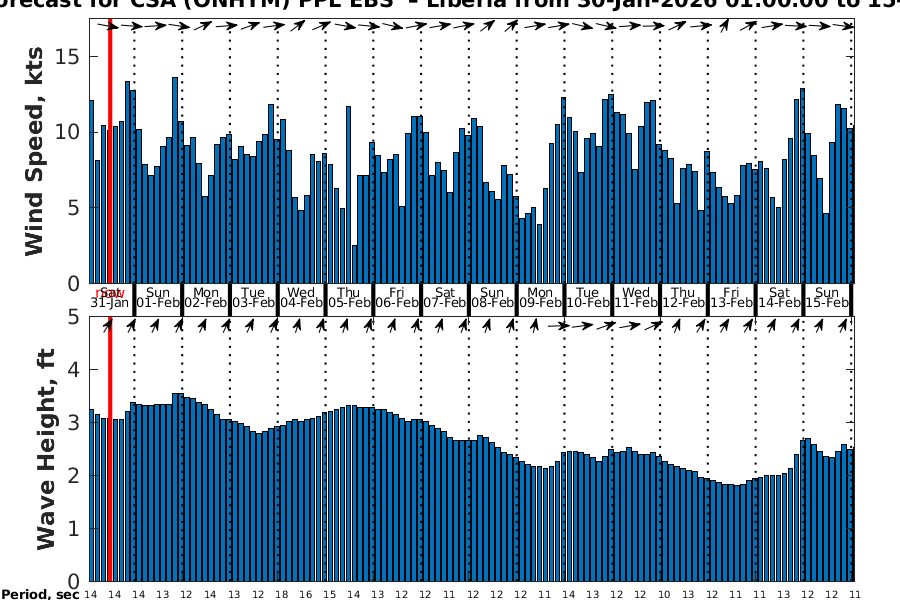Image resolution: width=900 pixels, height=600 pixels.
Task: Click the Wind Speed, kts axis title
Action: (35, 155)
